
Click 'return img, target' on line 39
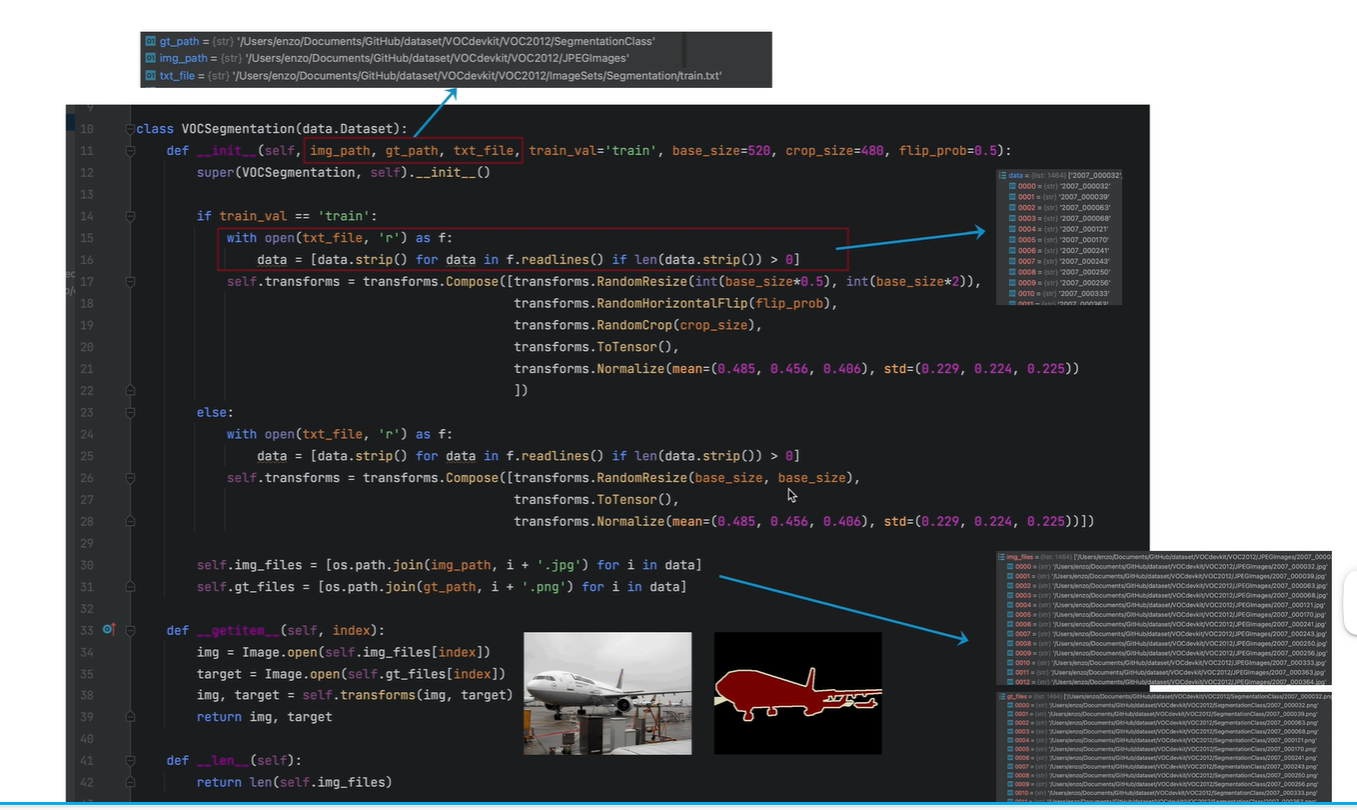tap(264, 717)
